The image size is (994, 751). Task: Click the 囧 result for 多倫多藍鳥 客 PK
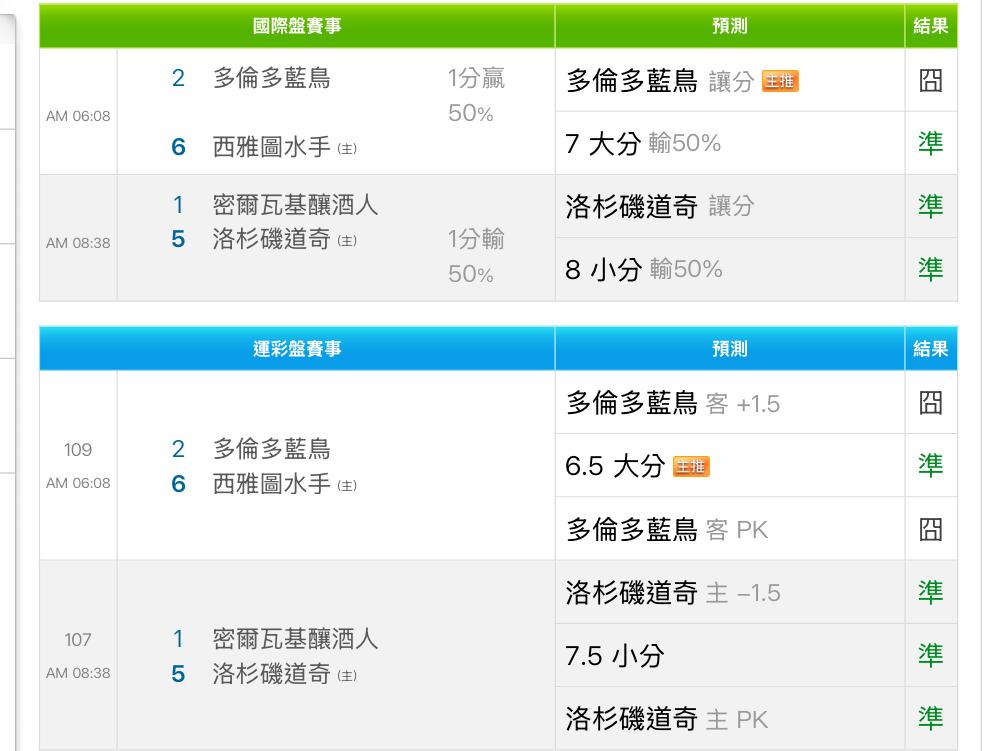[930, 529]
